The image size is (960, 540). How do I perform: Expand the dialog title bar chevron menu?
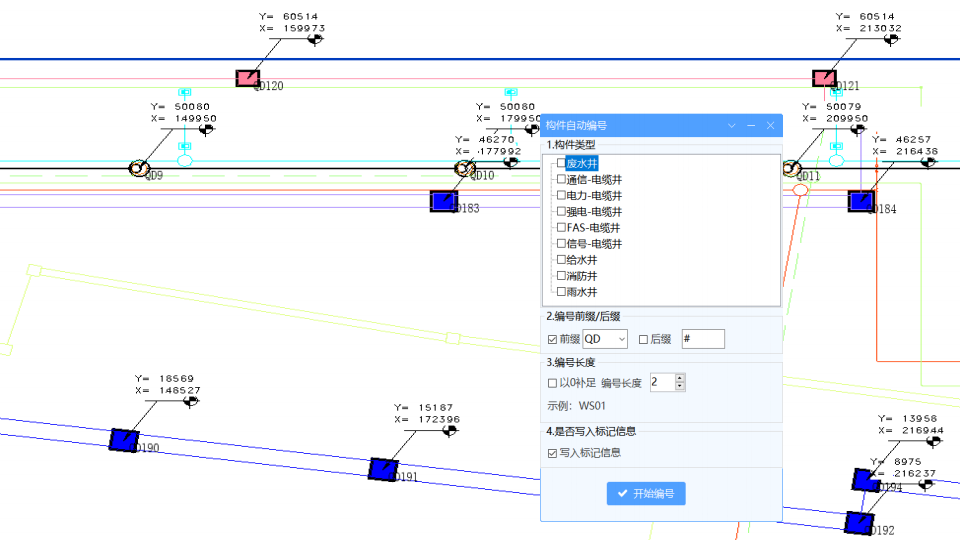click(x=732, y=126)
